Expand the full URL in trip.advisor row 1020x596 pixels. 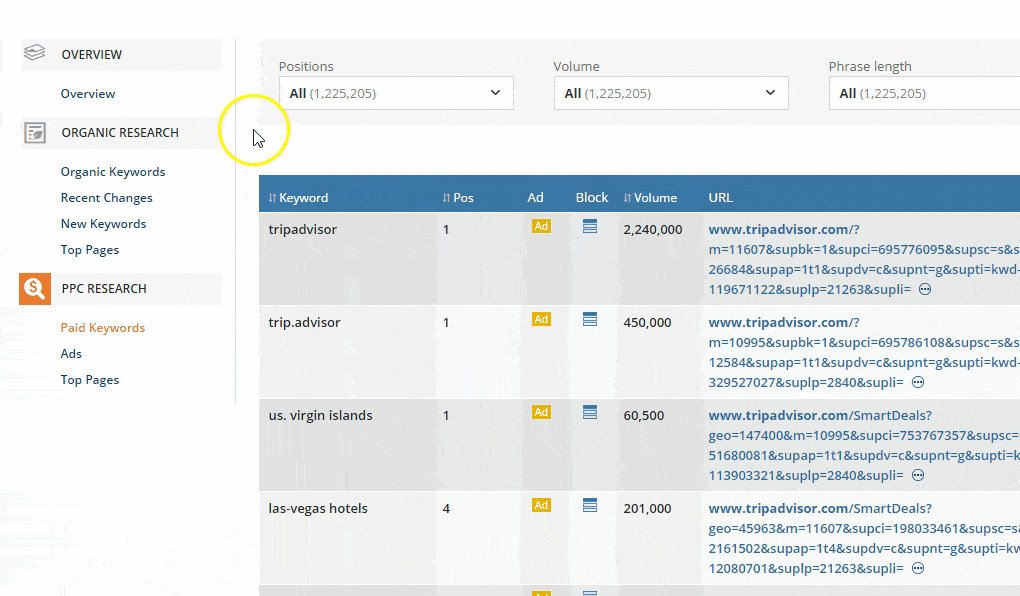pos(918,383)
